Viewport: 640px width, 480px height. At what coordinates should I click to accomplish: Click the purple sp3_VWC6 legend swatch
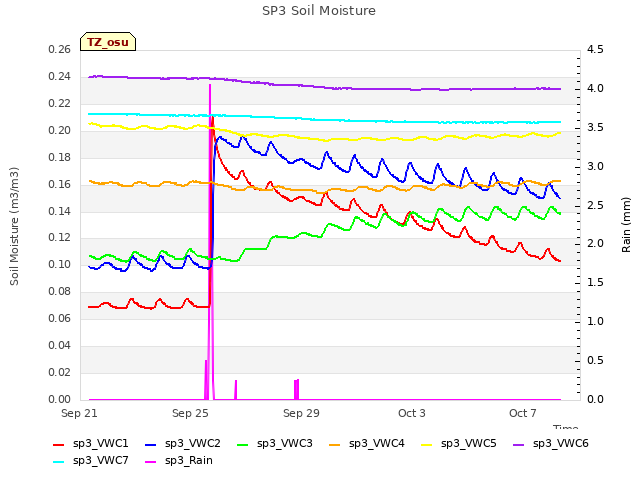519,444
